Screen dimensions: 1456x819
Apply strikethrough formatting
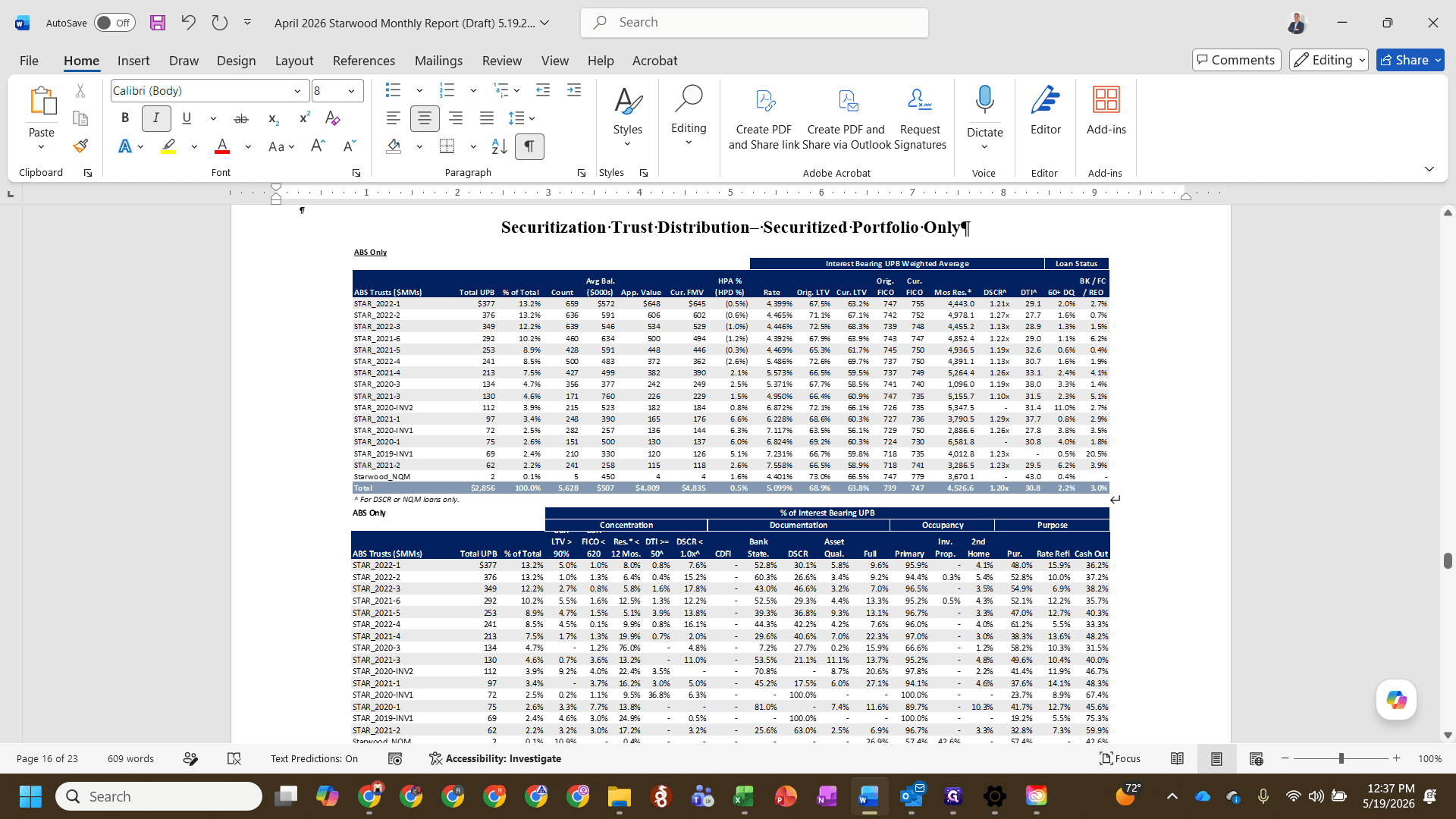pyautogui.click(x=241, y=118)
